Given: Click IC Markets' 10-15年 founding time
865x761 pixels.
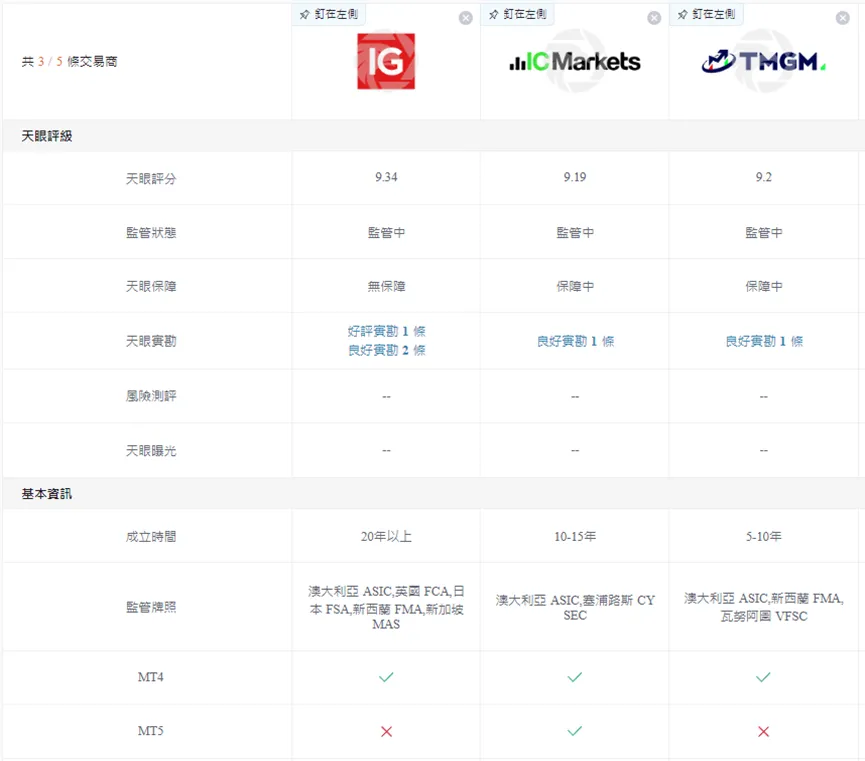Looking at the screenshot, I should tap(575, 536).
